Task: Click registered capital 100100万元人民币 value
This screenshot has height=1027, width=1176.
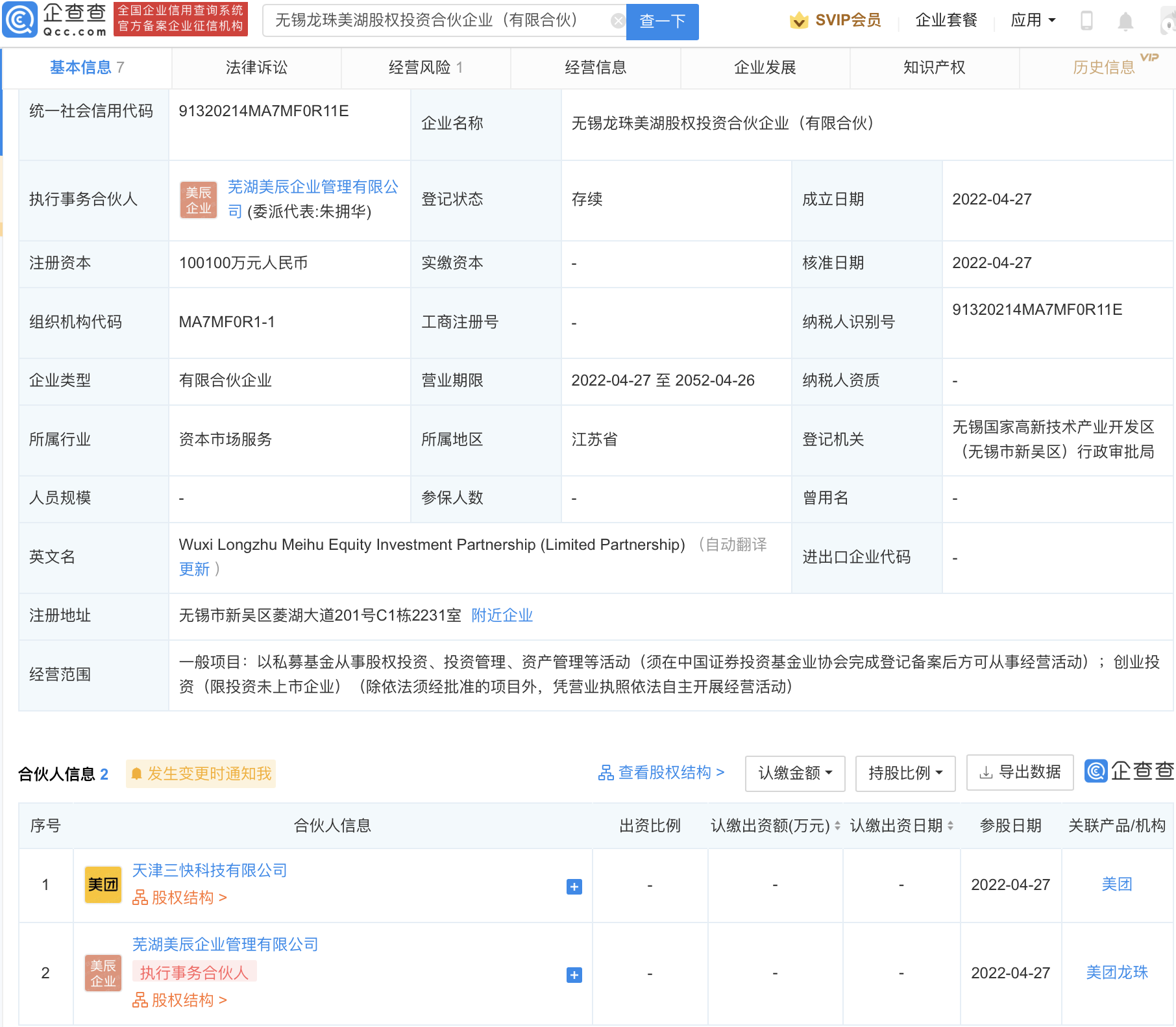Action: [243, 263]
